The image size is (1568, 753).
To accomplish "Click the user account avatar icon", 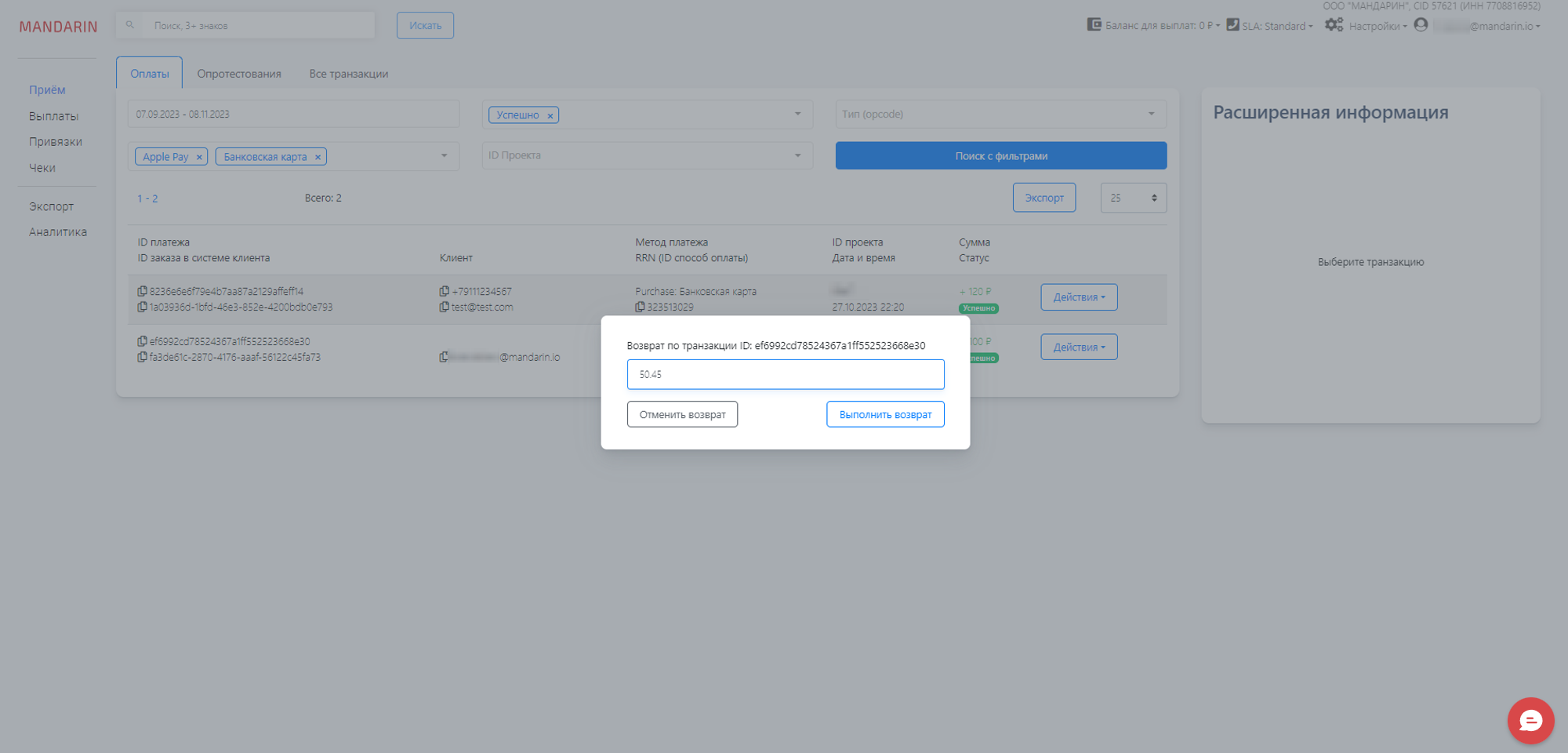I will (1420, 25).
